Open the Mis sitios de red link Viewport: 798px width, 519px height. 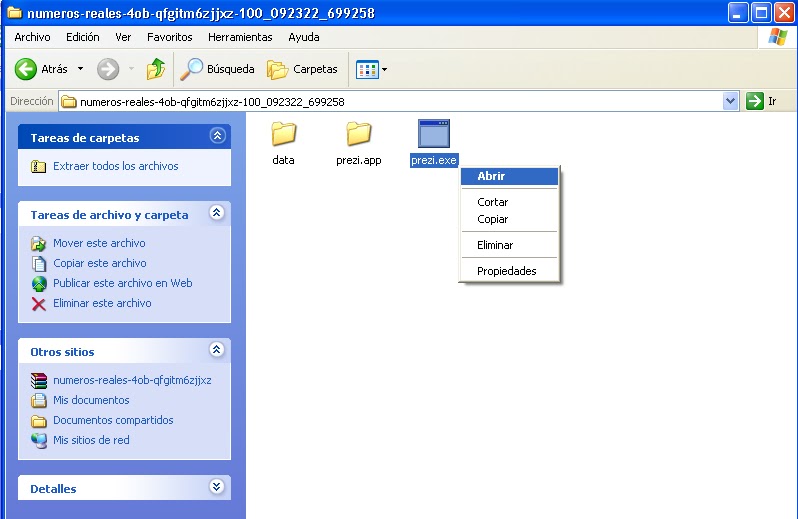point(91,440)
